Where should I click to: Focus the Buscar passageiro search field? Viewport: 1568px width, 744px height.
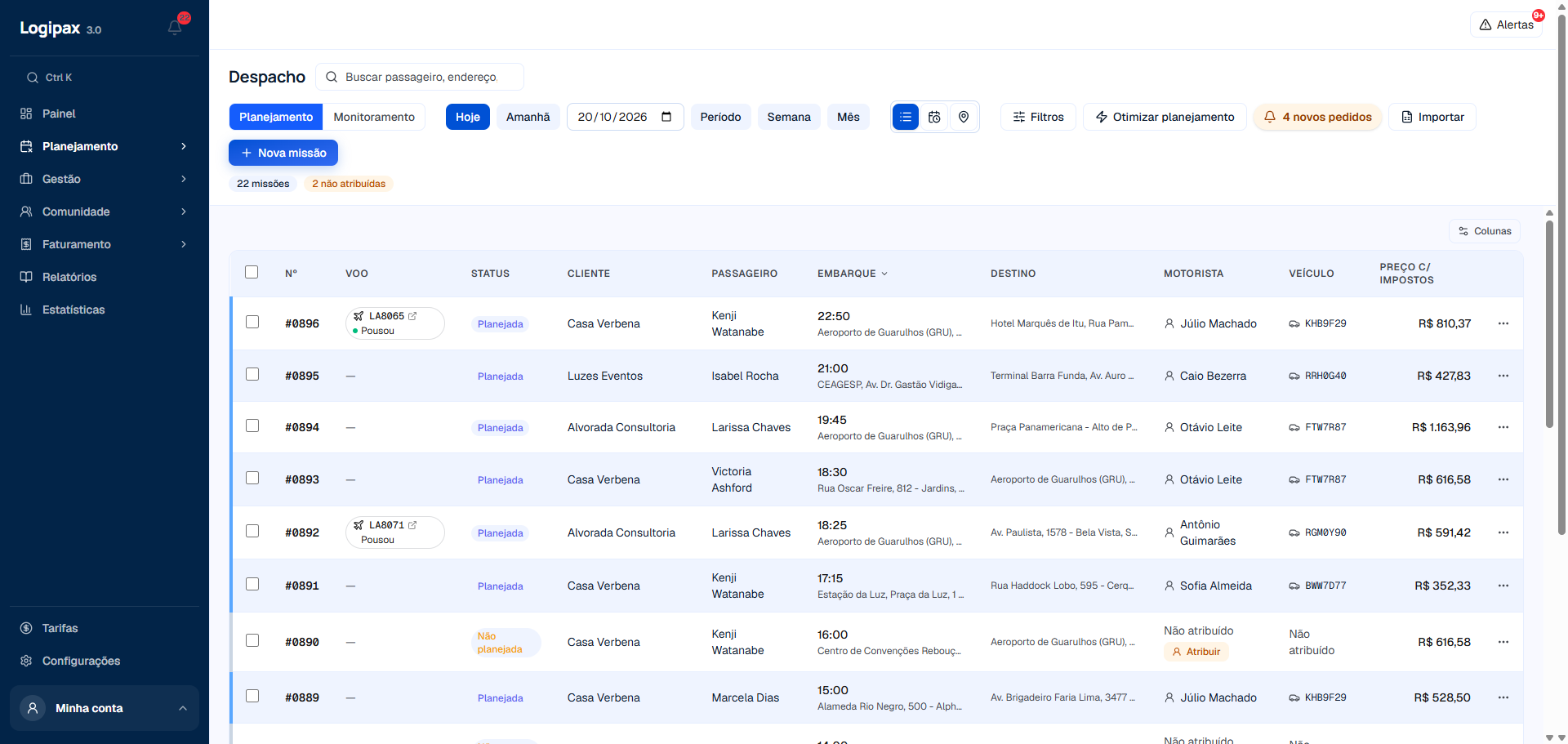click(420, 77)
